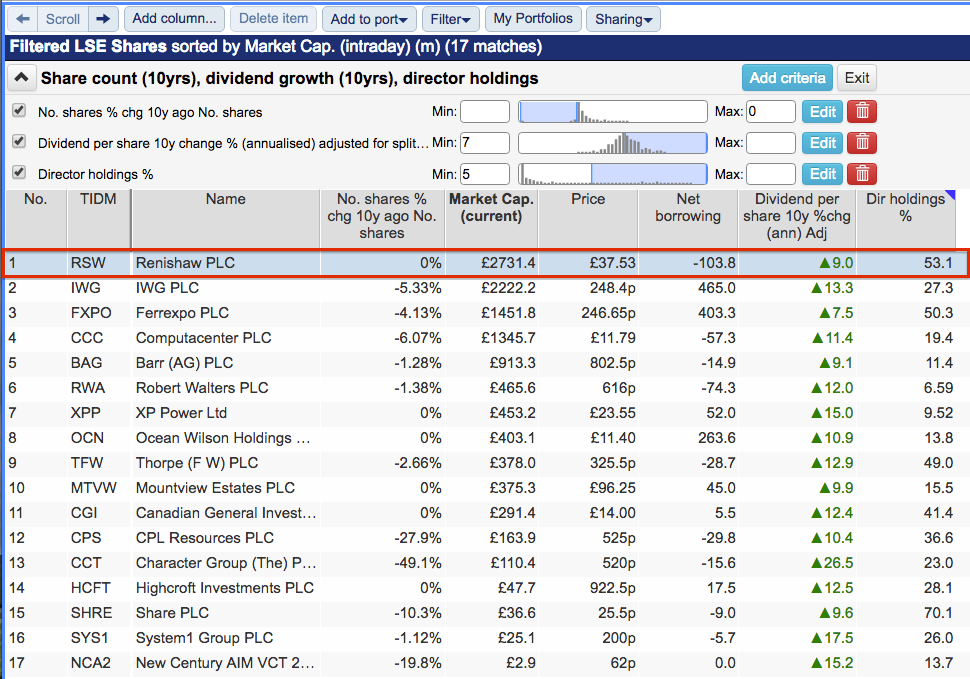Edit the No. shares % chg criterion
This screenshot has width=970, height=679.
(823, 112)
